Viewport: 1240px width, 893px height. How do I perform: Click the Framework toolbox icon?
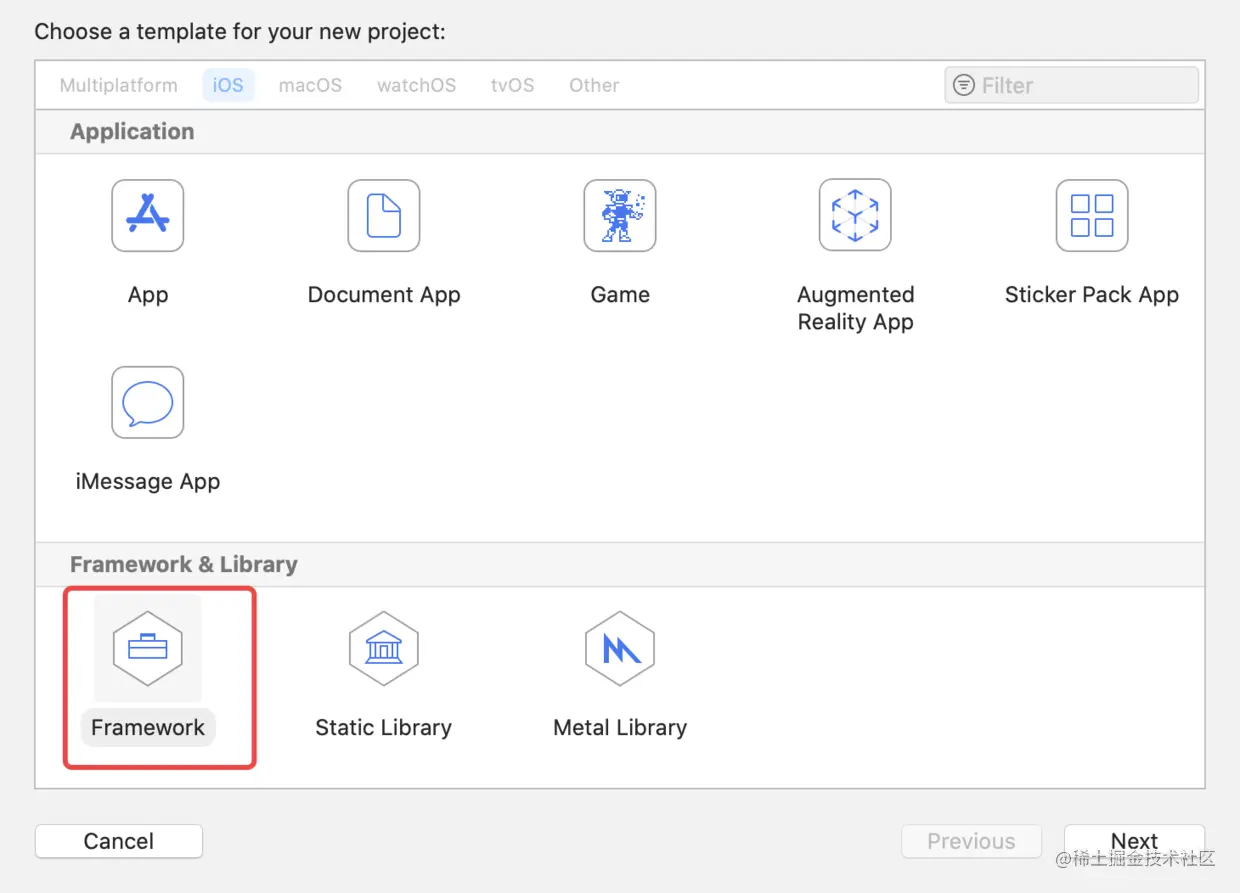click(148, 649)
